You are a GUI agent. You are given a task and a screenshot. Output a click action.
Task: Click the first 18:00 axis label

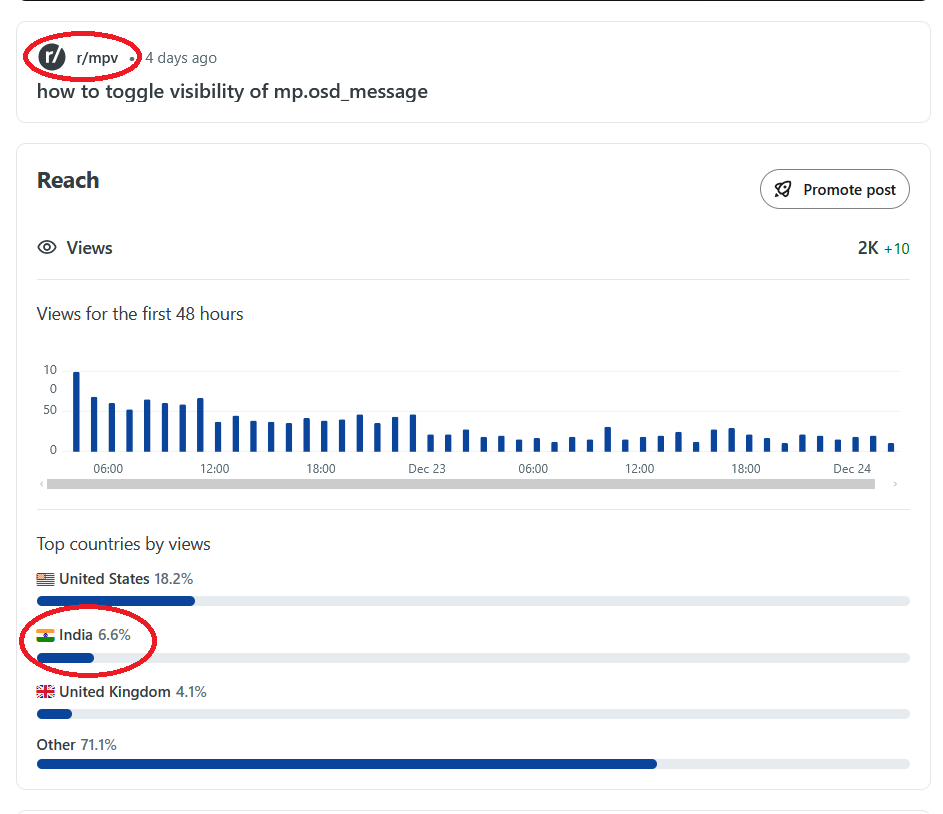tap(321, 468)
